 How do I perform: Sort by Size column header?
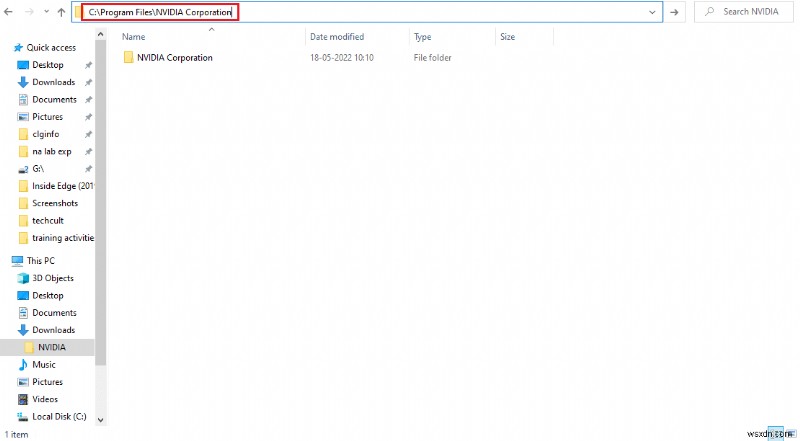coord(507,37)
